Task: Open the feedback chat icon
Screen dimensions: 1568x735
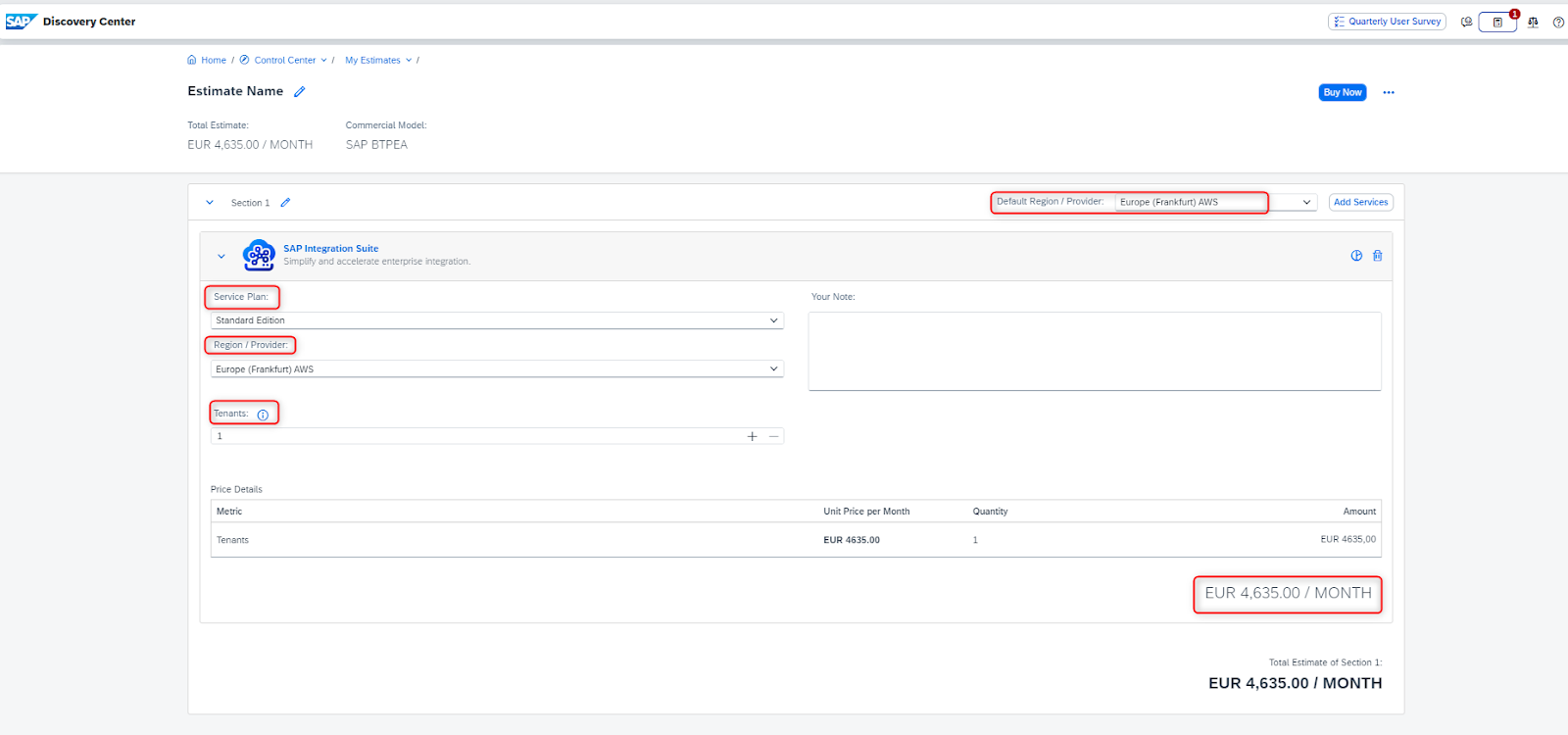Action: [1466, 22]
